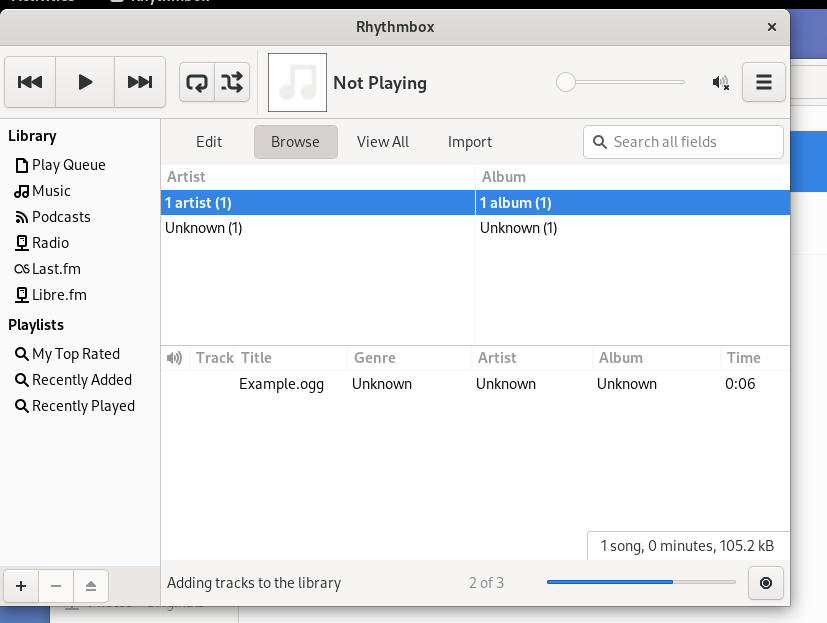827x623 pixels.
Task: Open the hamburger application menu
Action: (764, 82)
